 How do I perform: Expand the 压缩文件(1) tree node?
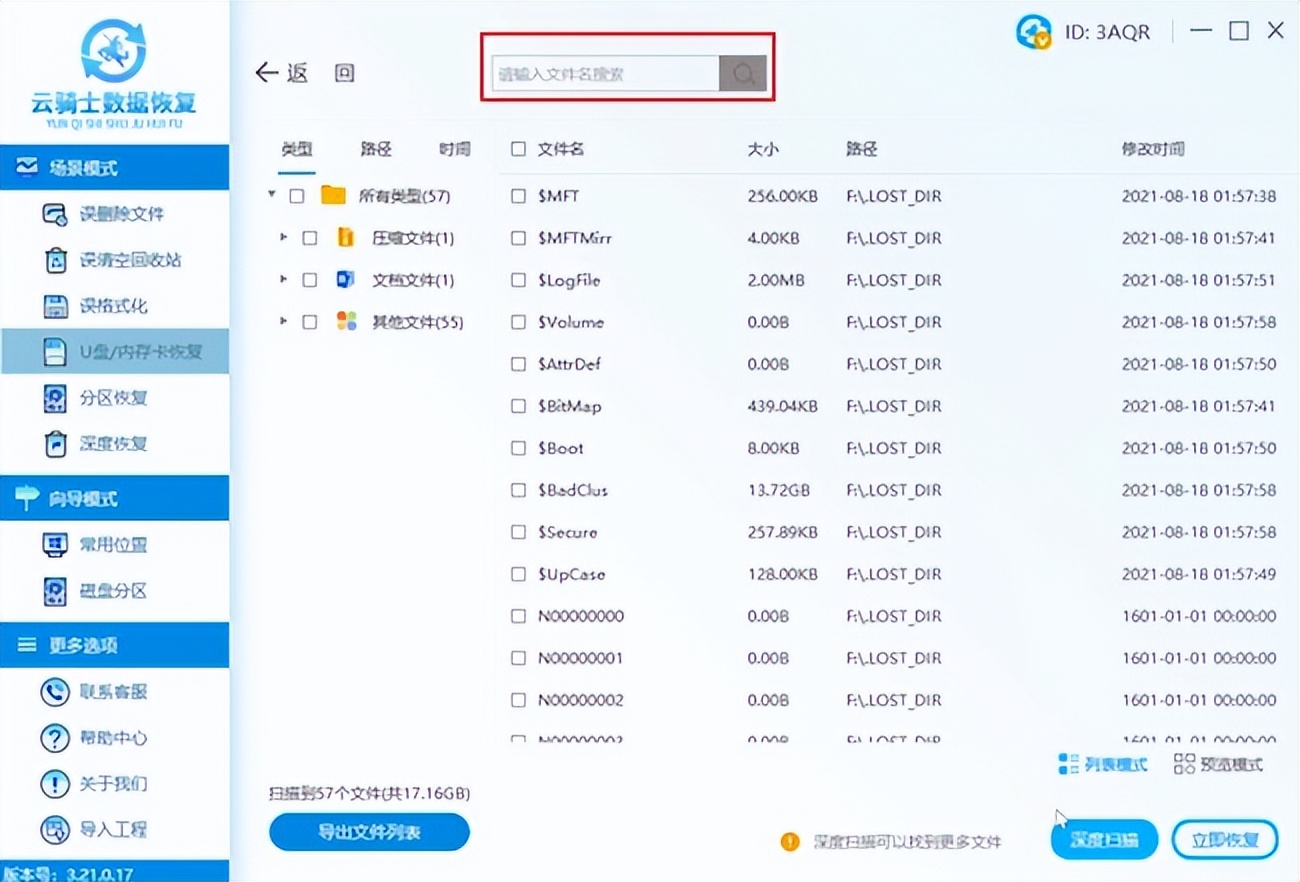point(283,238)
